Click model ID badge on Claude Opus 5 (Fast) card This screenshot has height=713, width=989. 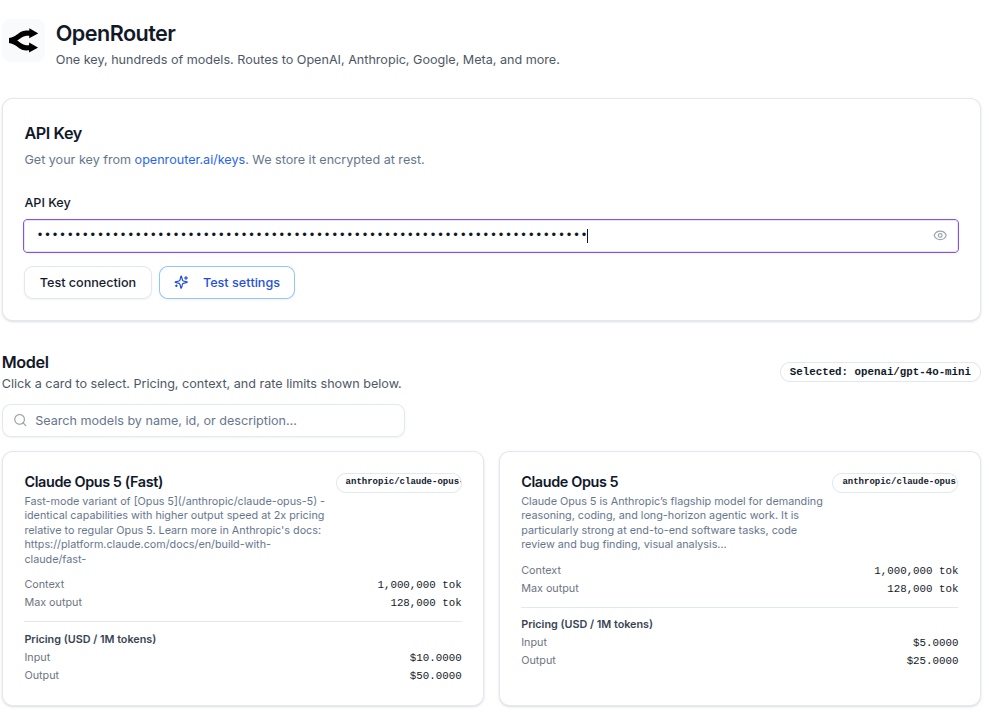click(399, 481)
